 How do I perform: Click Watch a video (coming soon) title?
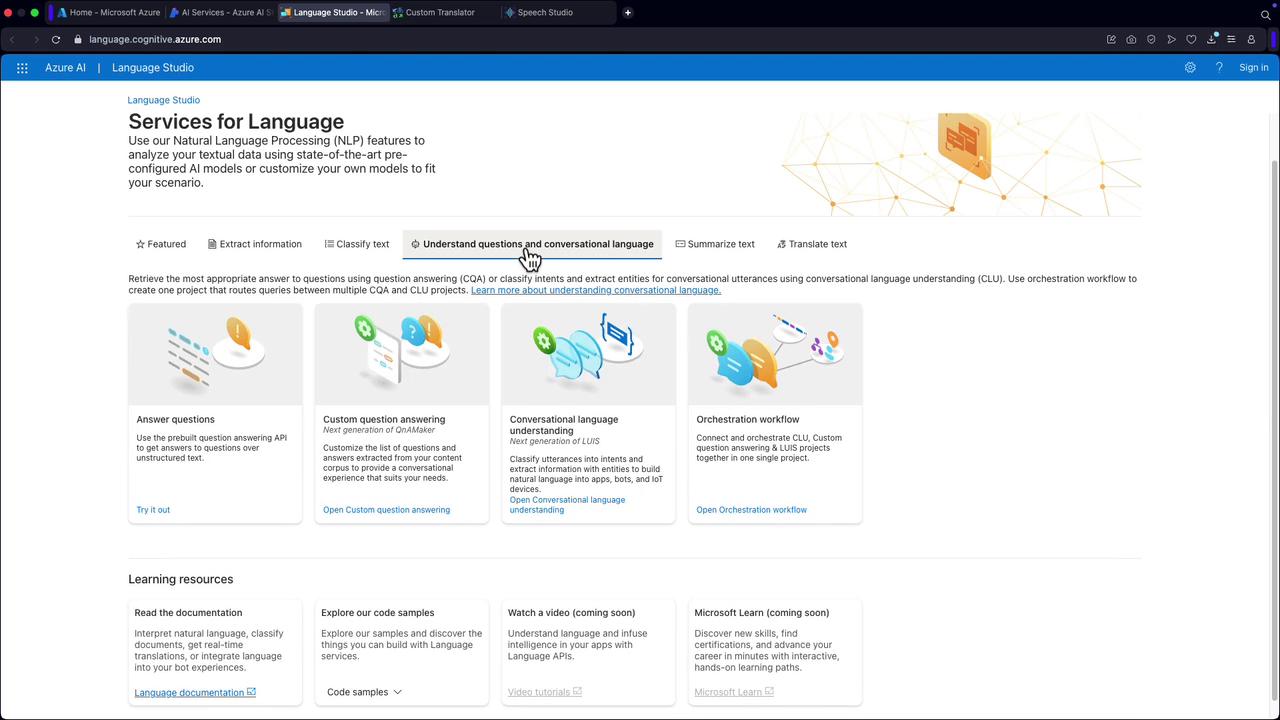(571, 613)
